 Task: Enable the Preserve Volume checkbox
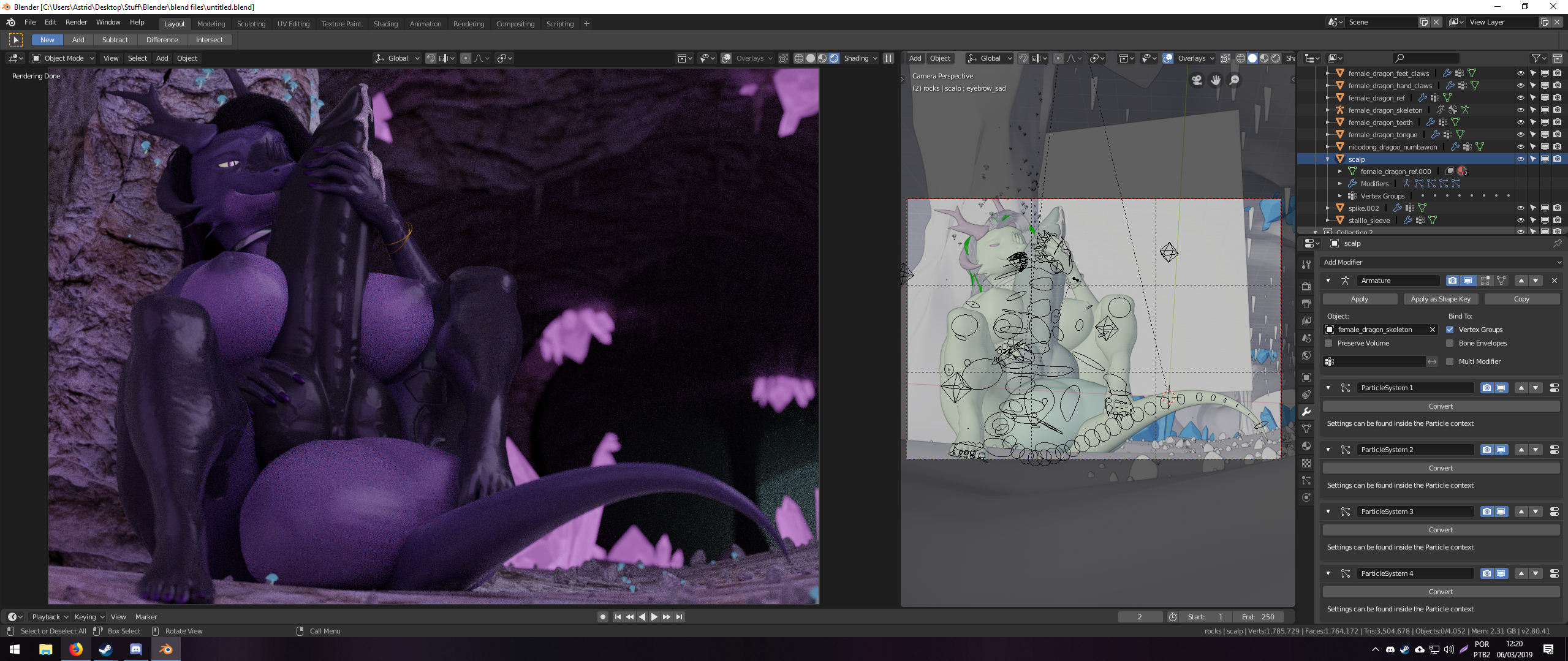1329,343
